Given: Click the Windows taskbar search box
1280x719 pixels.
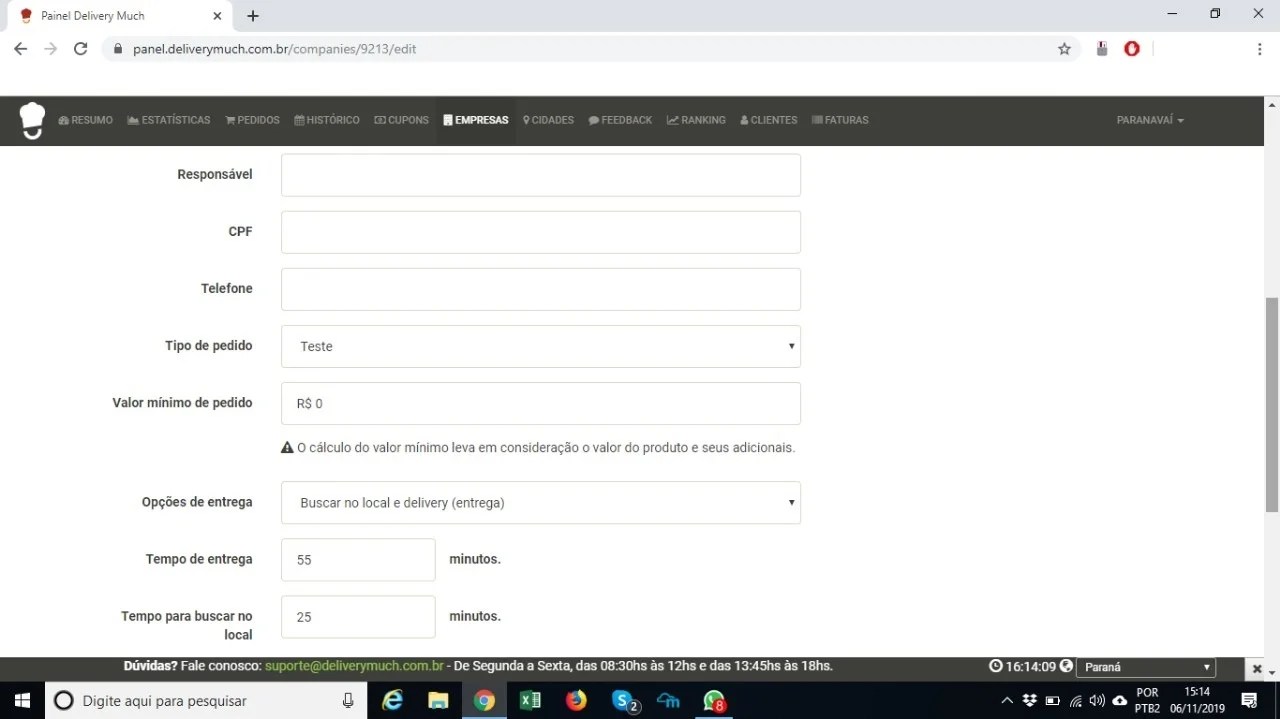Looking at the screenshot, I should [x=206, y=701].
